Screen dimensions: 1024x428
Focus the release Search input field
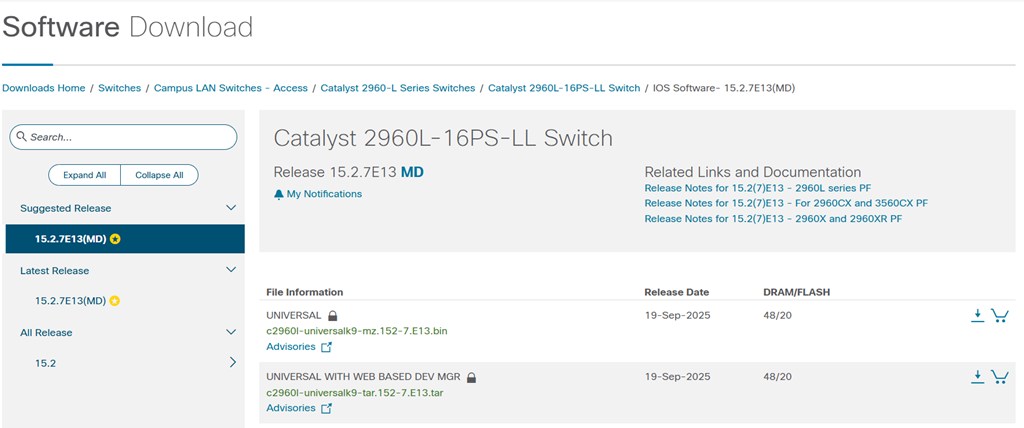coord(130,137)
